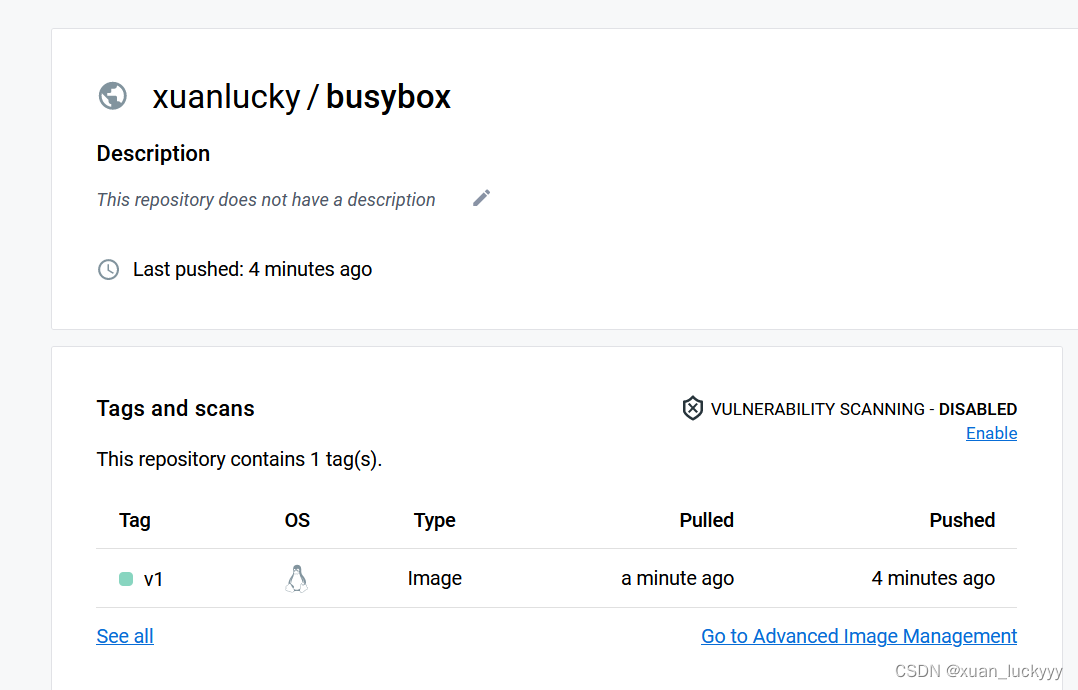Open the v1 tag
The image size is (1078, 690).
click(153, 579)
